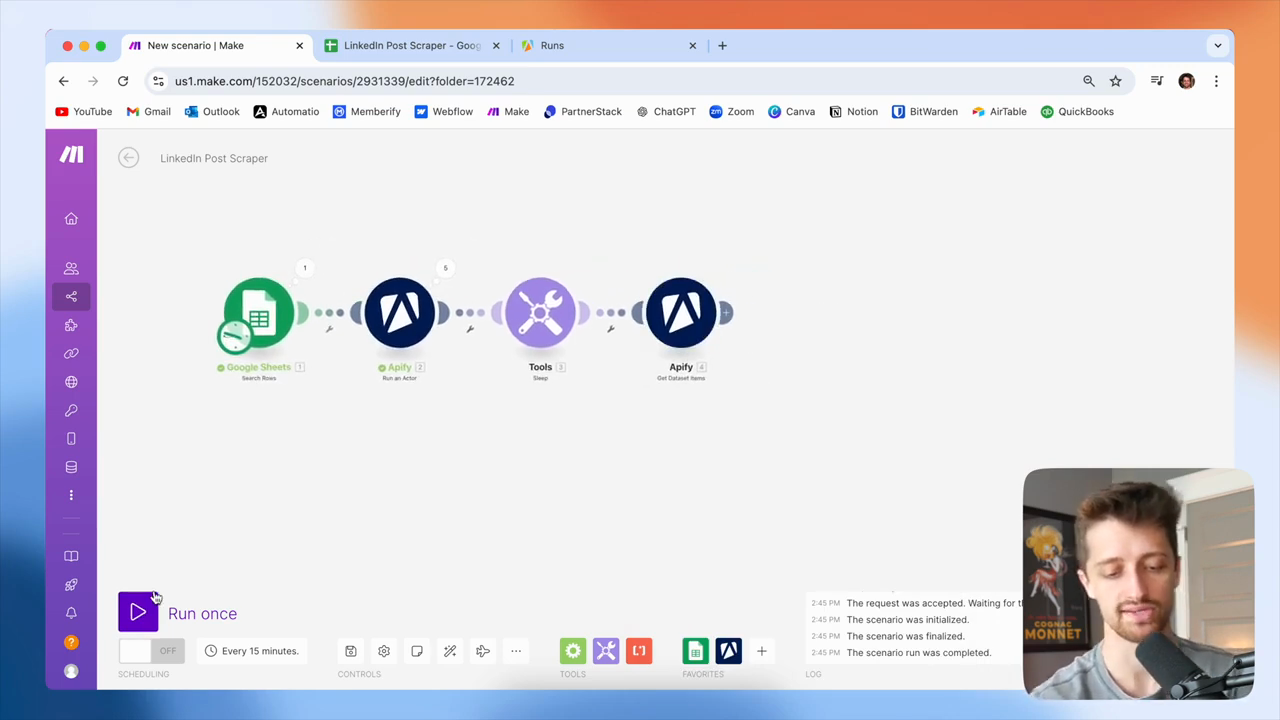Open the Home page from the sidebar
The image size is (1280, 720).
pos(71,219)
